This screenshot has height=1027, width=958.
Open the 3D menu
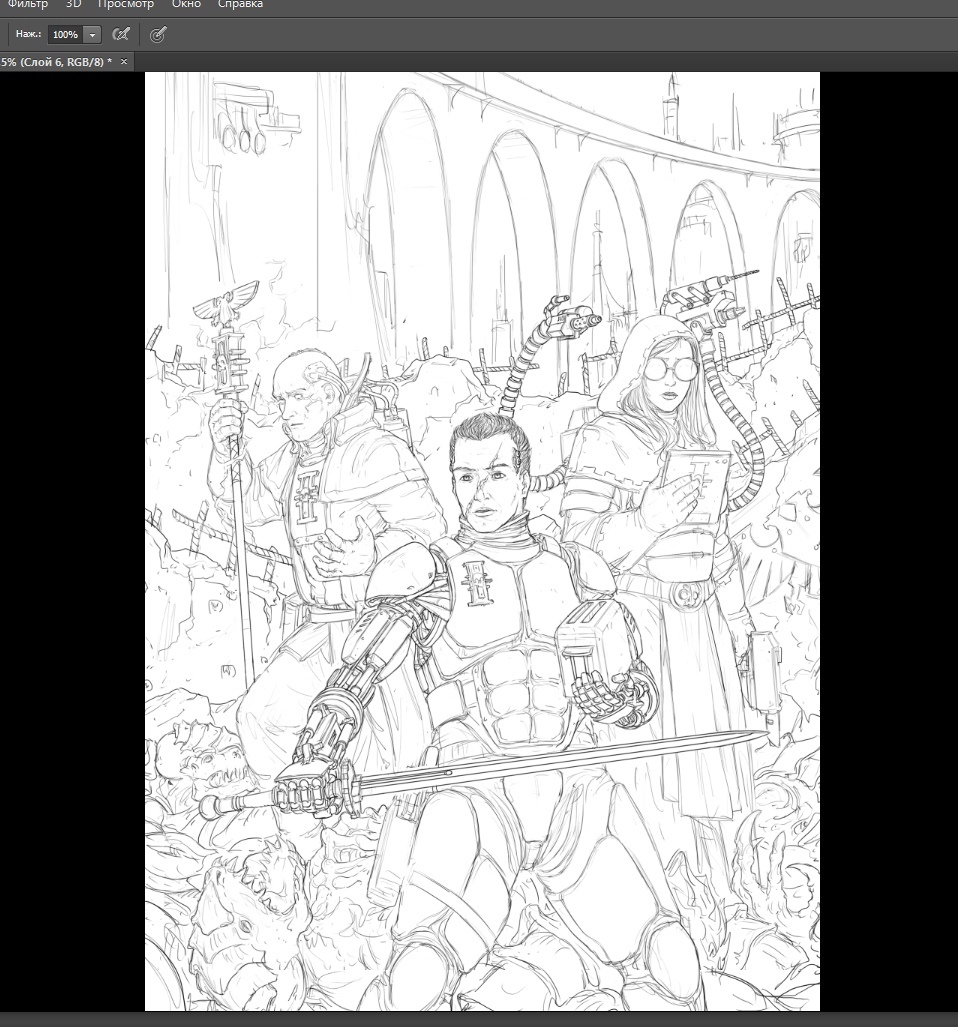point(73,4)
